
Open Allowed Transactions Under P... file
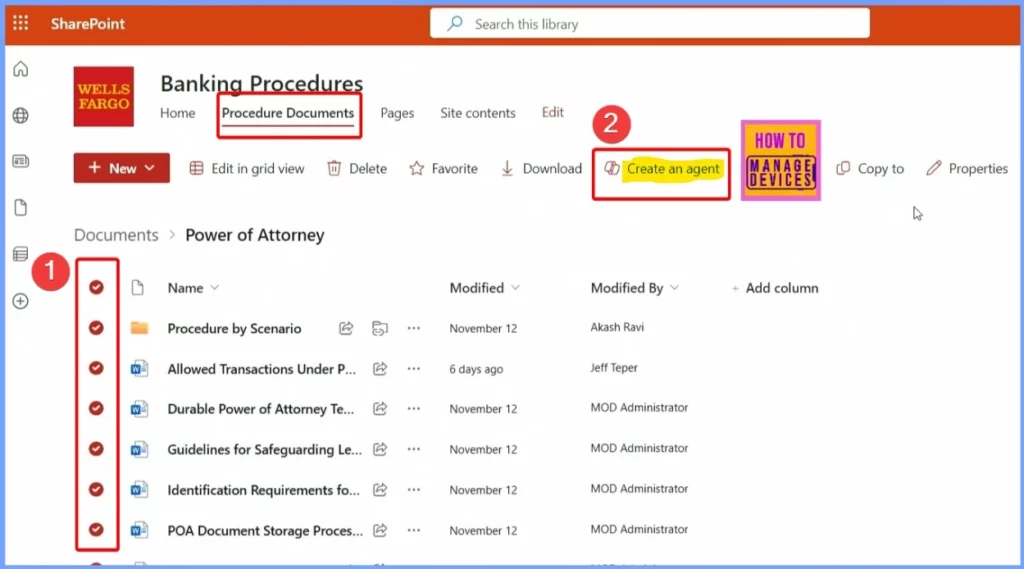click(261, 369)
